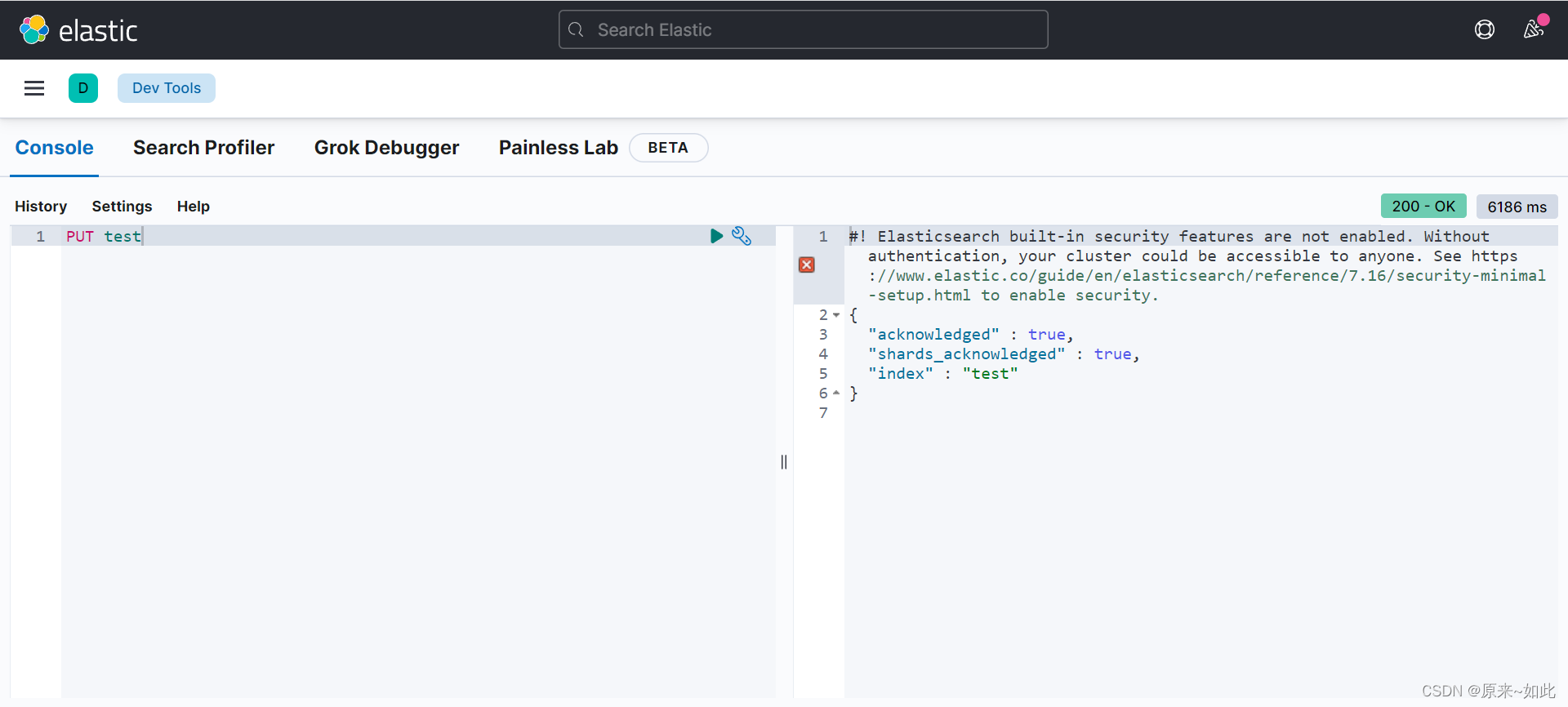Click the Elastic logo

pyautogui.click(x=78, y=30)
